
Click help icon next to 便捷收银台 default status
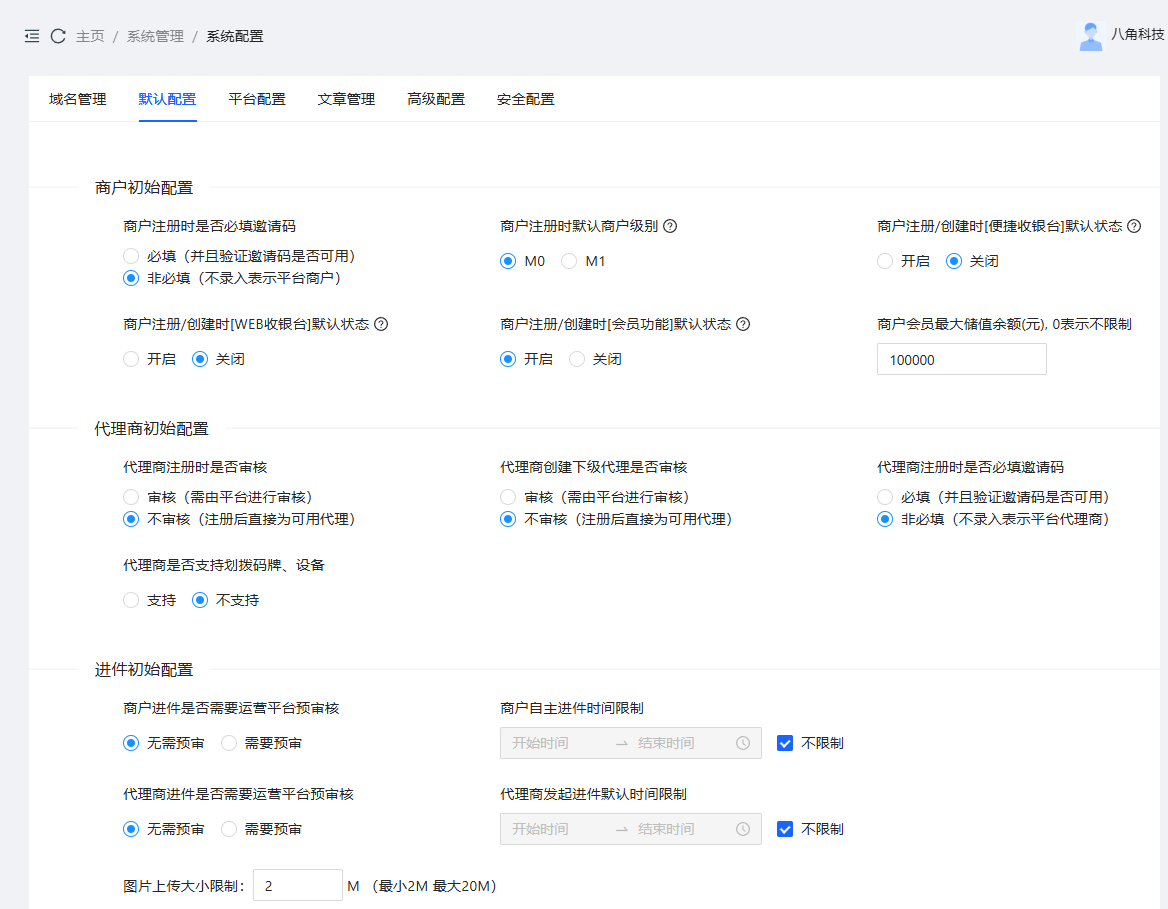click(x=1134, y=226)
